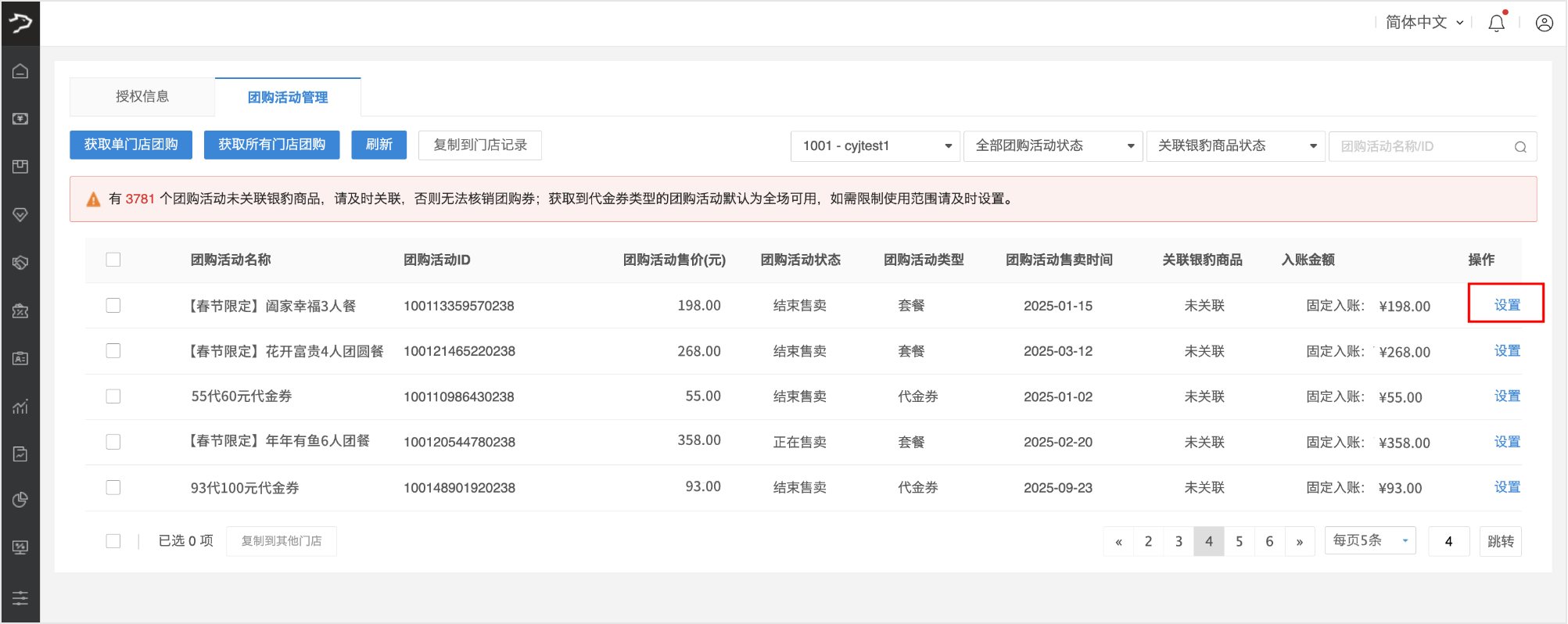Switch to the 授权信息 tab
The image size is (1568, 624).
(x=142, y=97)
